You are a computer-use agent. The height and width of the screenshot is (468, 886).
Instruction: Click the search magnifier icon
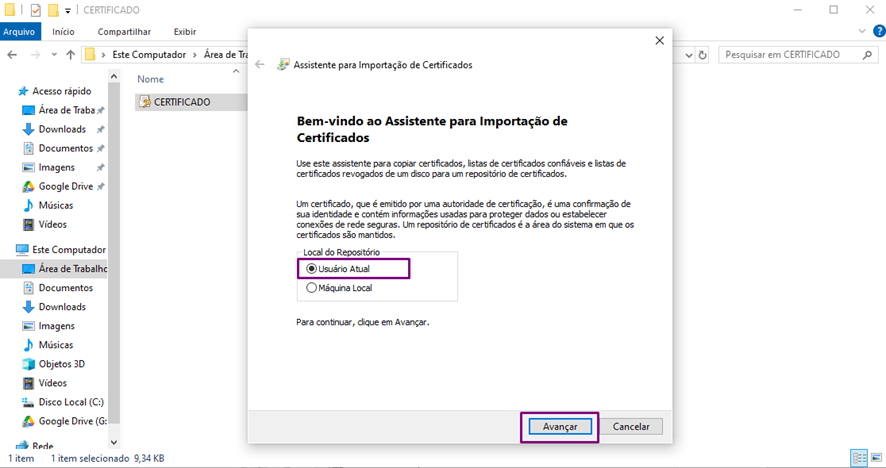867,55
